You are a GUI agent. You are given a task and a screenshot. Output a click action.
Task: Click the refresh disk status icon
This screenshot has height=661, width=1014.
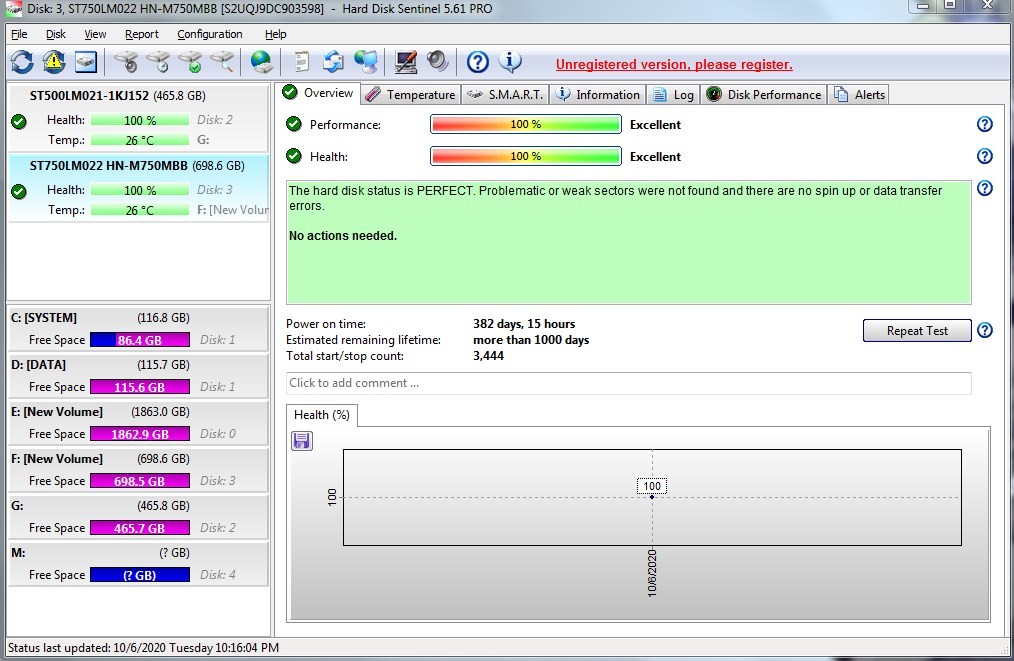click(22, 62)
